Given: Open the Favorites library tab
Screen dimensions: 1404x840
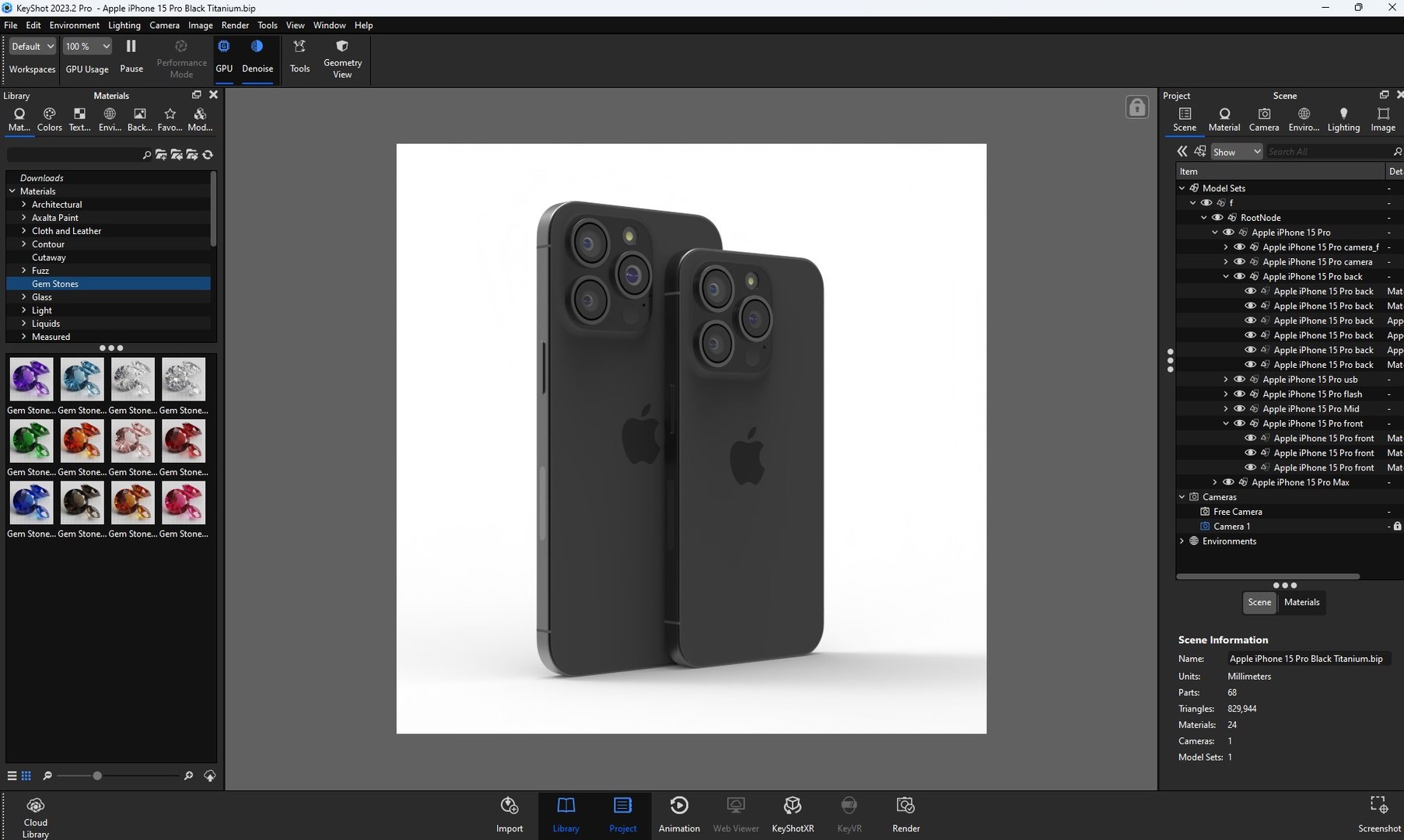Looking at the screenshot, I should pos(170,120).
